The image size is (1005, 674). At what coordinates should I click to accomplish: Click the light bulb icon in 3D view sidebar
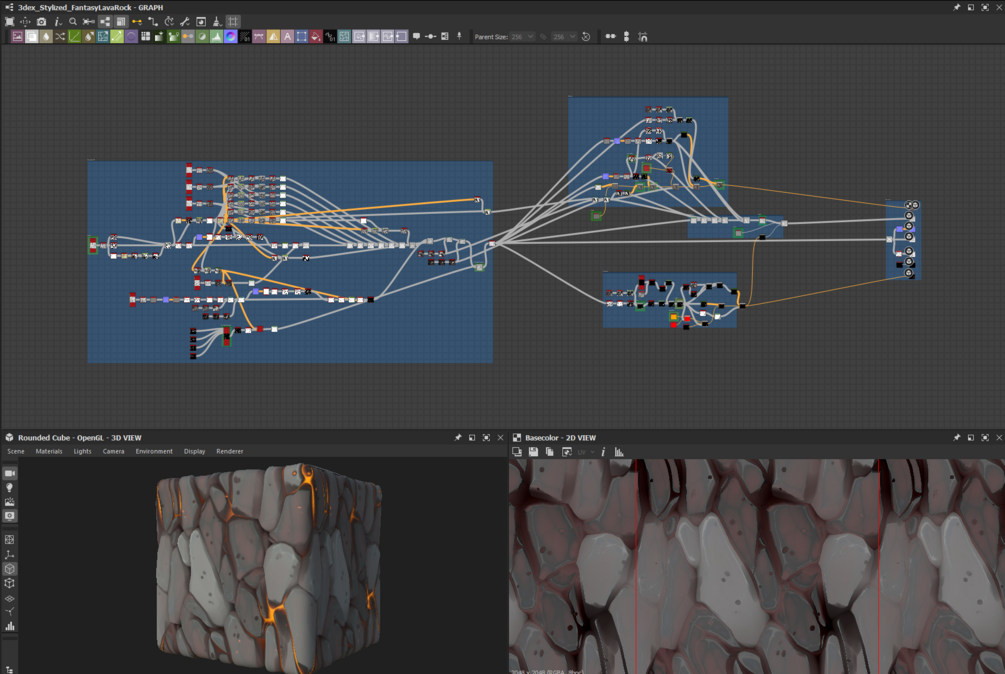10,487
